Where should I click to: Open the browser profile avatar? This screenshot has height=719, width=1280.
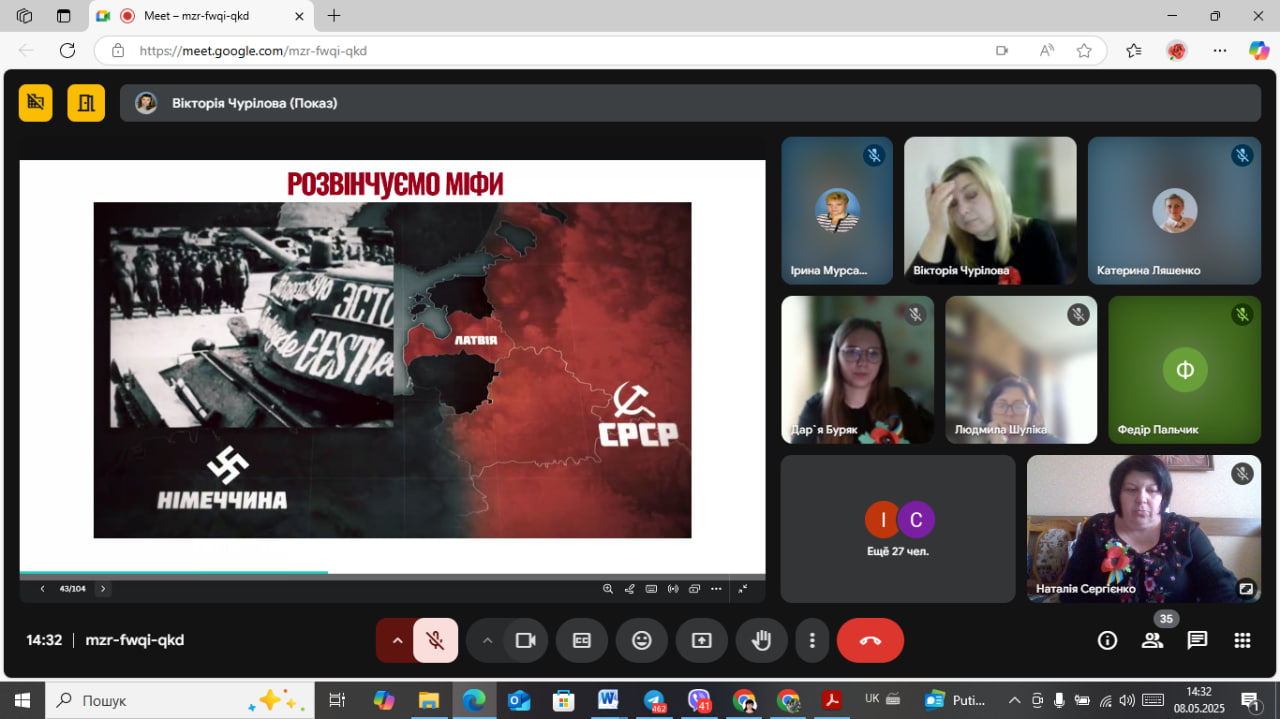(1177, 51)
